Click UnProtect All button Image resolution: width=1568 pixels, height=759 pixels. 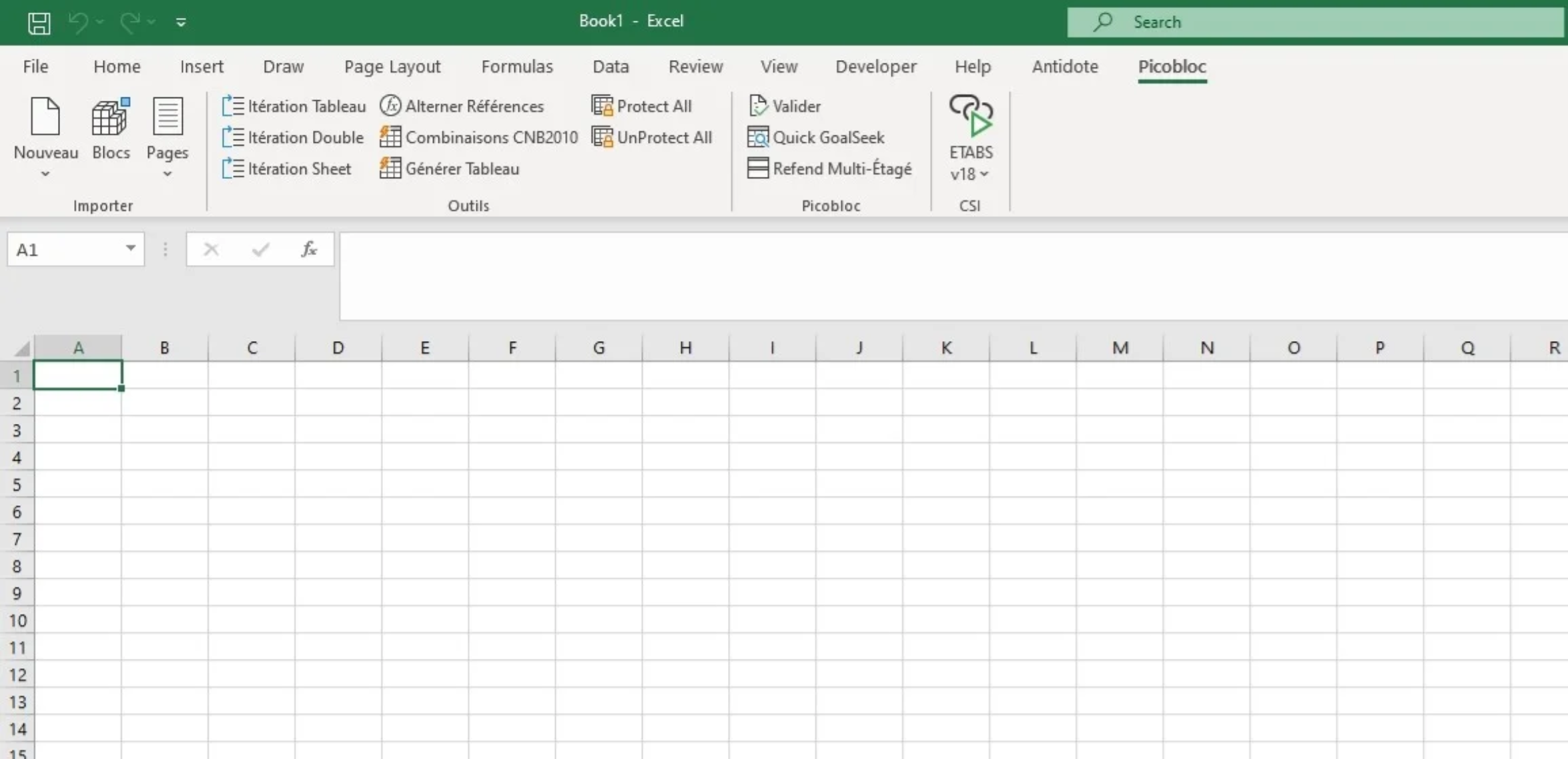653,138
